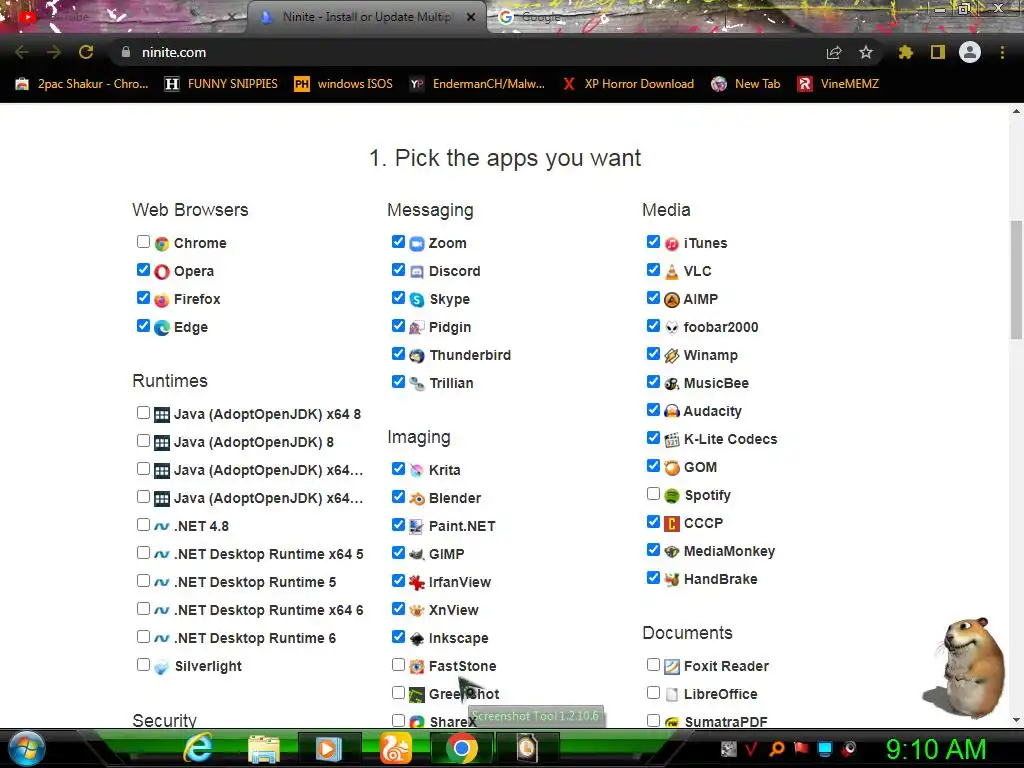This screenshot has width=1024, height=768.
Task: Click the Audacity headphones icon
Action: click(671, 411)
